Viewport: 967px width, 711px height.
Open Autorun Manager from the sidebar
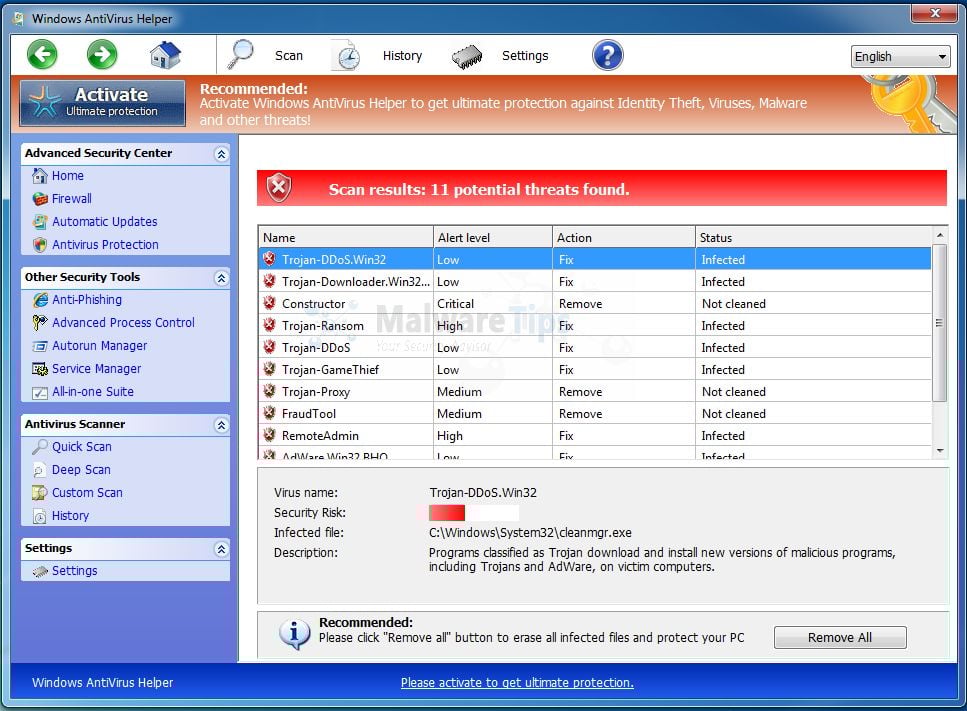click(x=99, y=346)
